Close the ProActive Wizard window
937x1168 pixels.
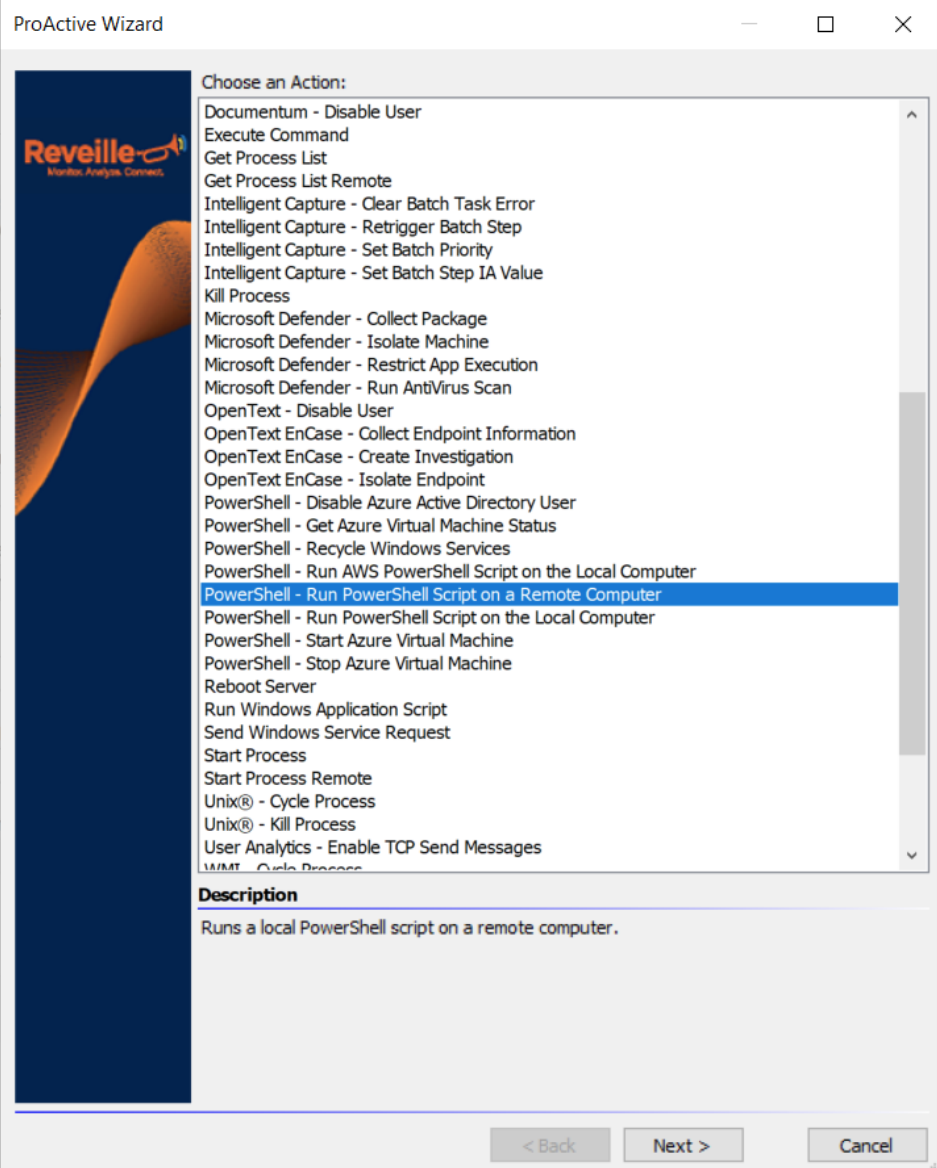pos(903,25)
